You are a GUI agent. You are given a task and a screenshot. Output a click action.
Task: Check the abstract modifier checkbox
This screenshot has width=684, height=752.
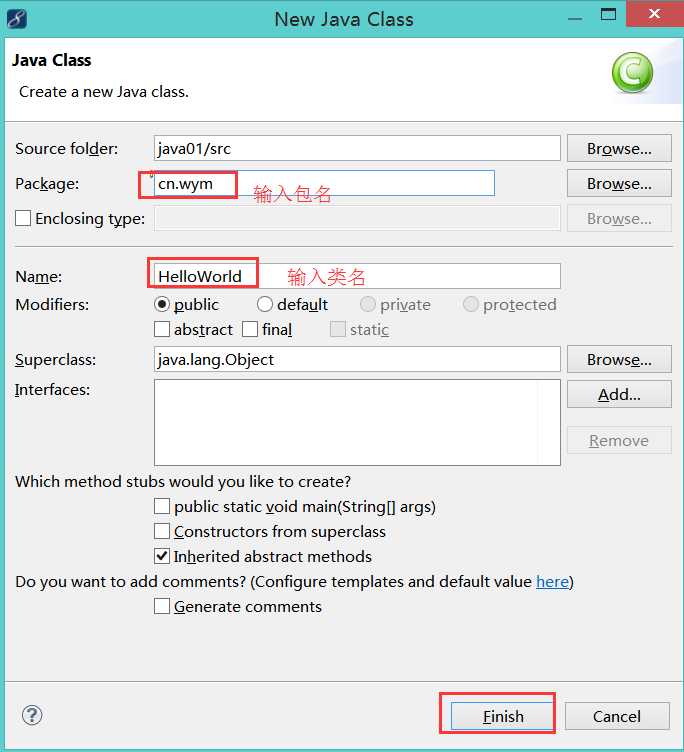162,329
